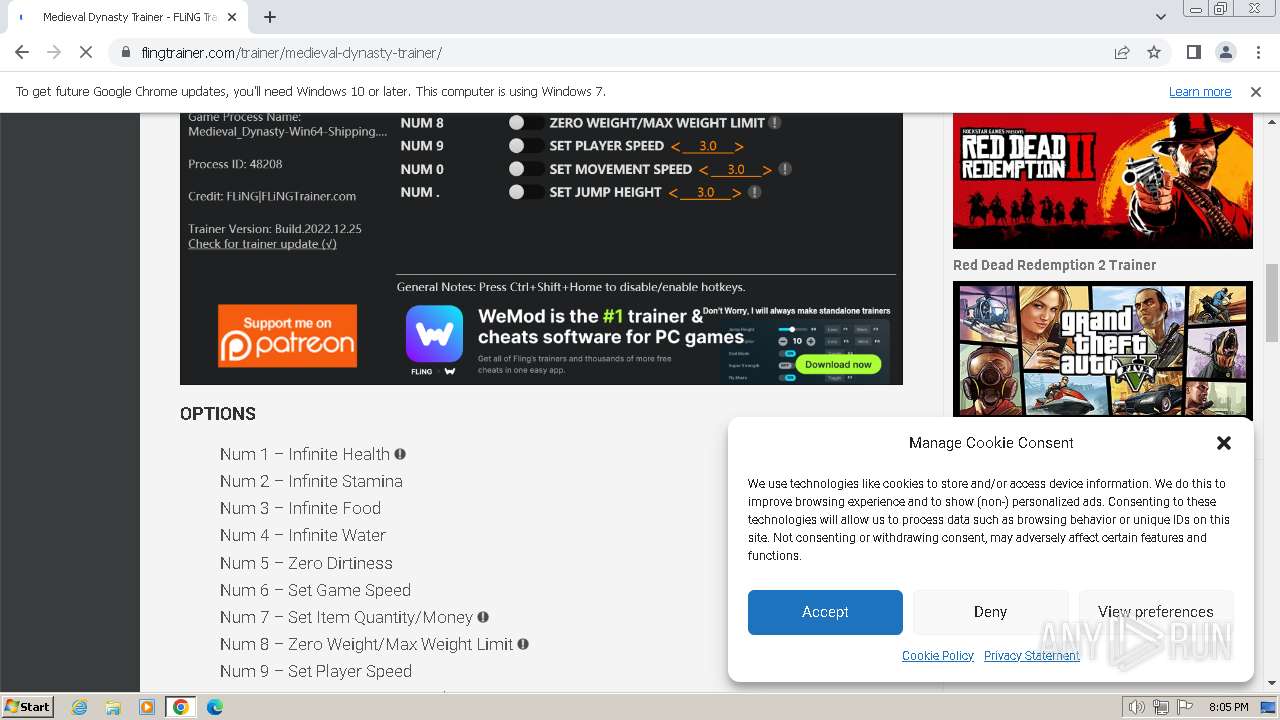This screenshot has width=1280, height=720.
Task: Open a new browser tab
Action: click(269, 17)
